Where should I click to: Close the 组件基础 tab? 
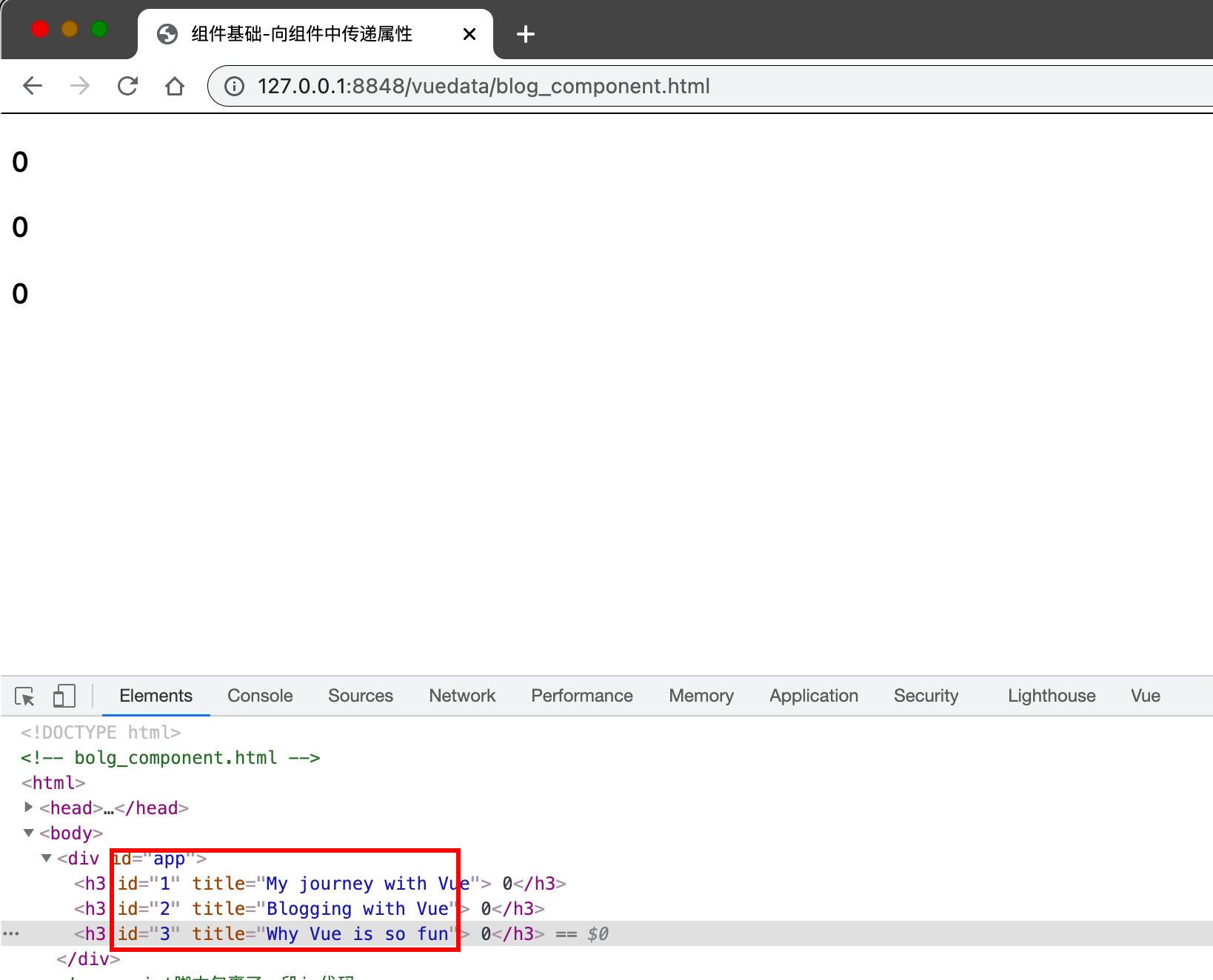tap(469, 34)
